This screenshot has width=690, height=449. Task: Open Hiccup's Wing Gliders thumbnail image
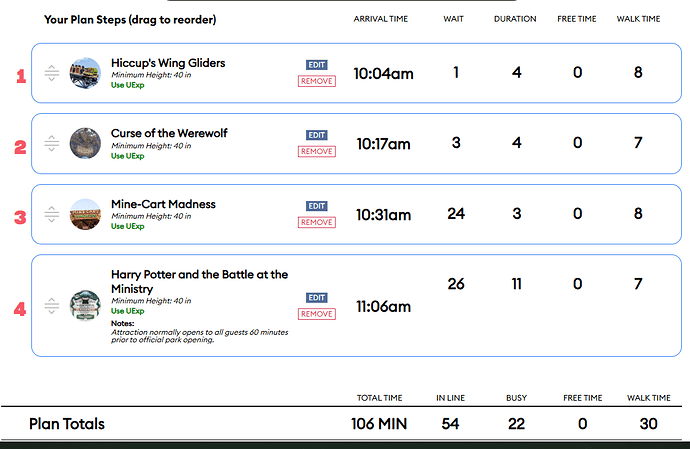(85, 73)
